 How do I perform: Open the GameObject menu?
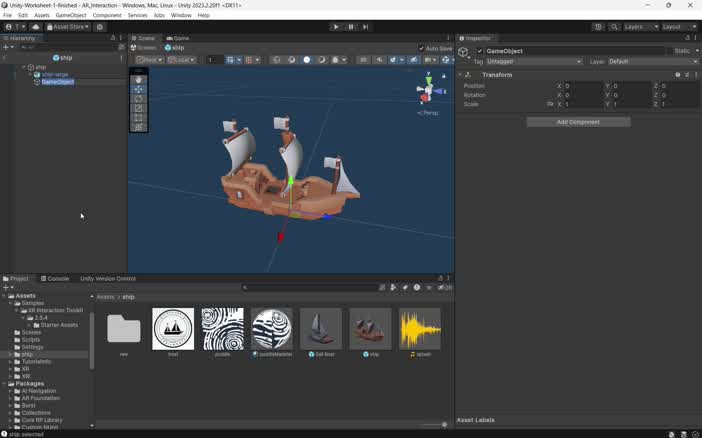(70, 15)
